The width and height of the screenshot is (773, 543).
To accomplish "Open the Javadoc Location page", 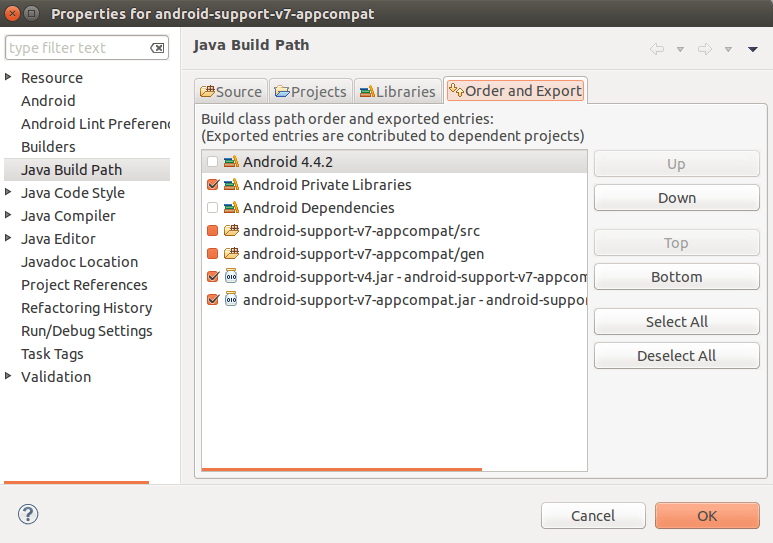I will (x=79, y=262).
